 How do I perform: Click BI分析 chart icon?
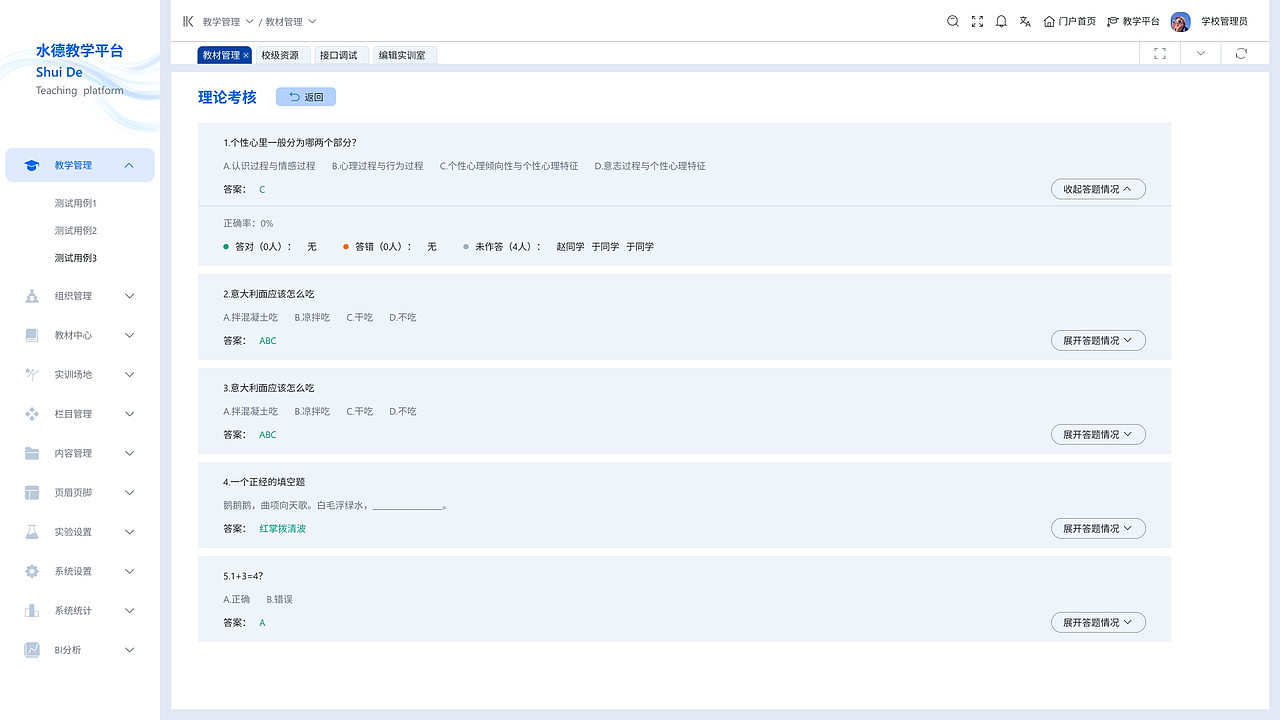click(x=32, y=650)
